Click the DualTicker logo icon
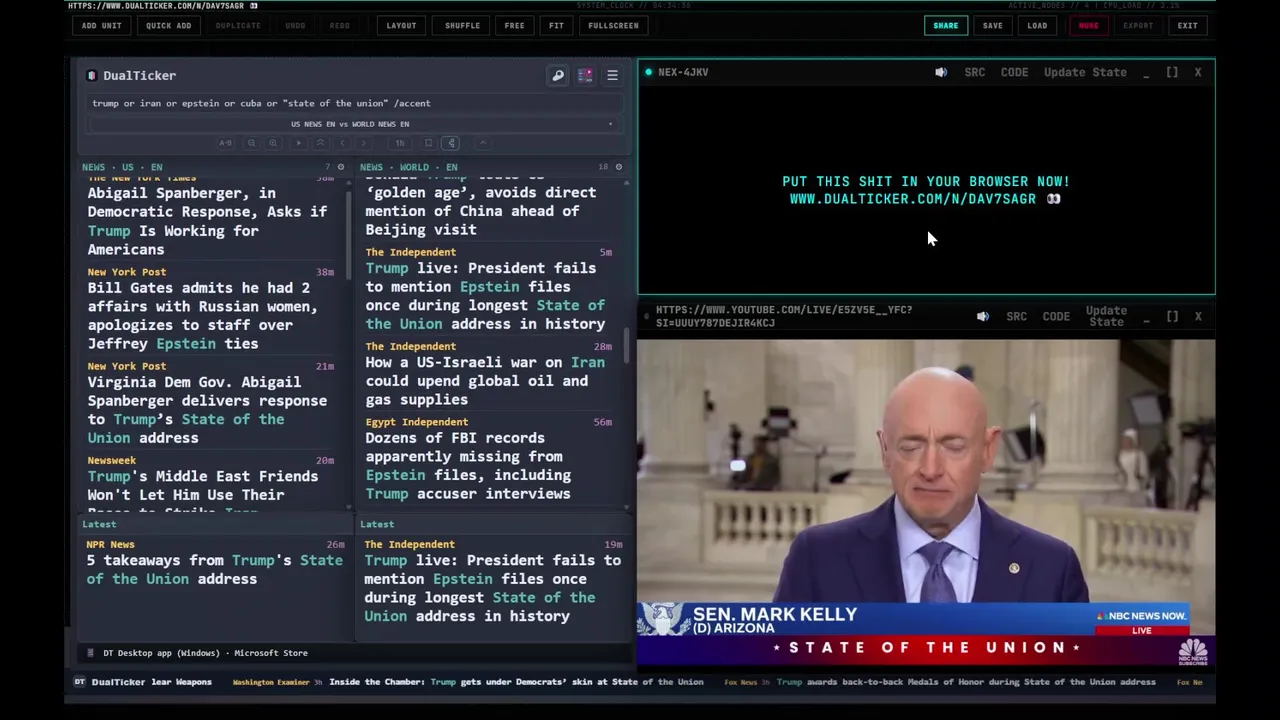1280x720 pixels. (x=91, y=75)
